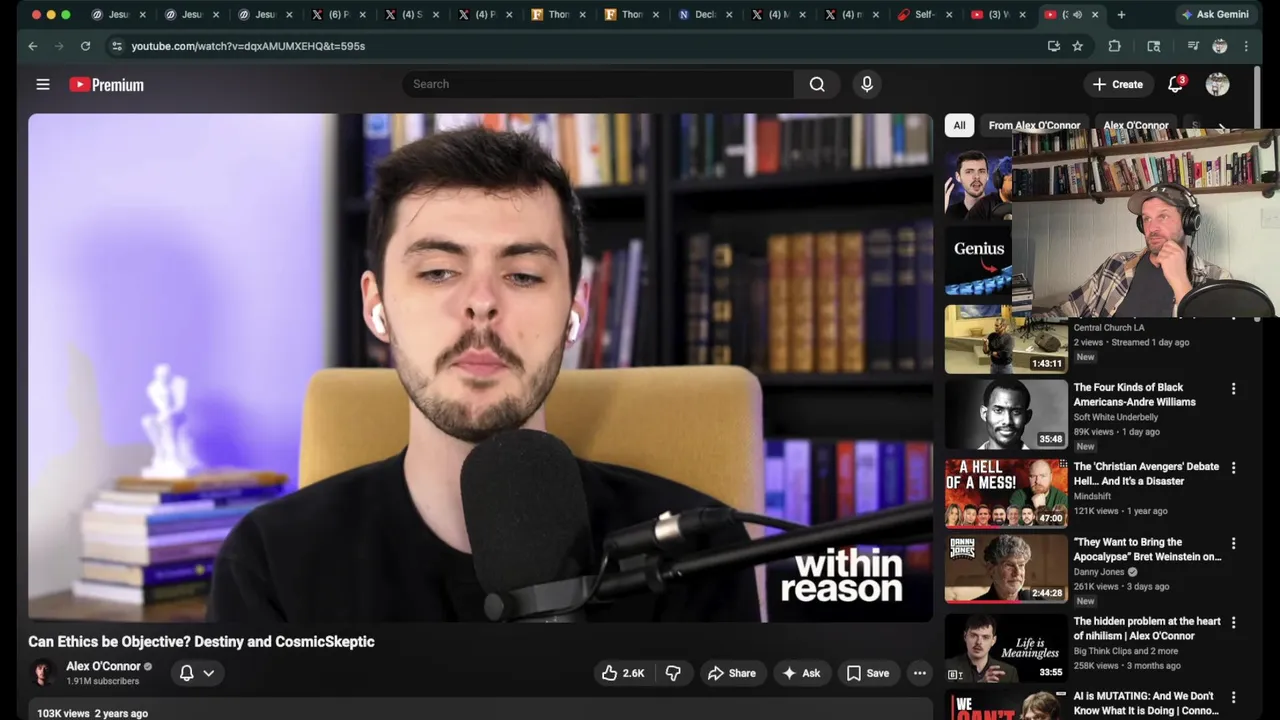Click the install app icon in address bar
The height and width of the screenshot is (720, 1280).
(1053, 46)
